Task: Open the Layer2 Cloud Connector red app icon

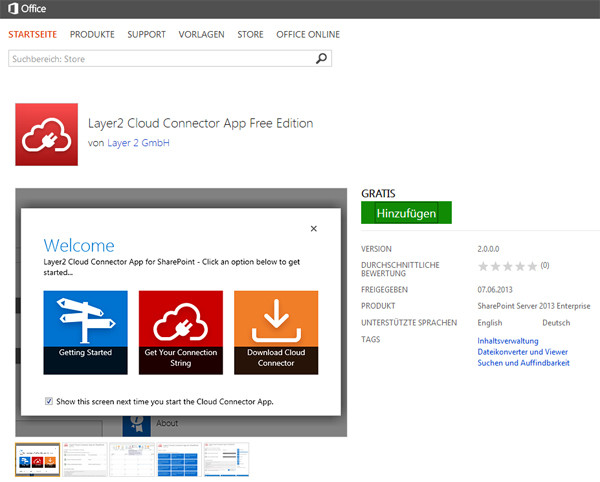Action: coord(46,134)
